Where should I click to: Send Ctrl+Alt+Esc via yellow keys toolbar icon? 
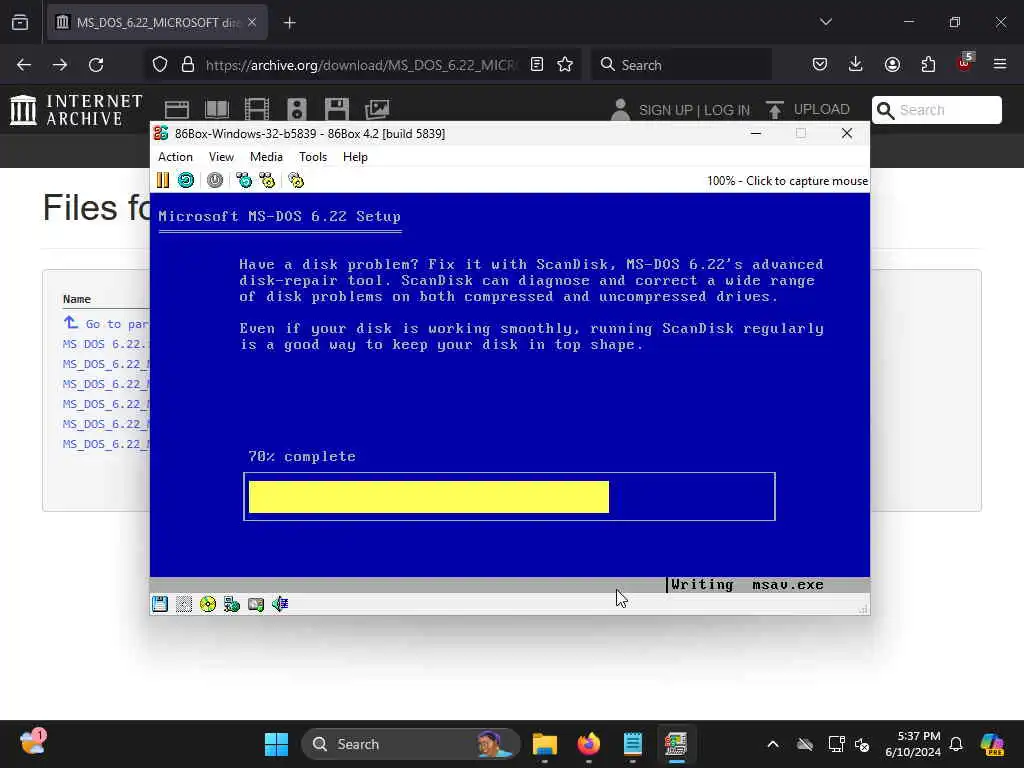pos(267,180)
